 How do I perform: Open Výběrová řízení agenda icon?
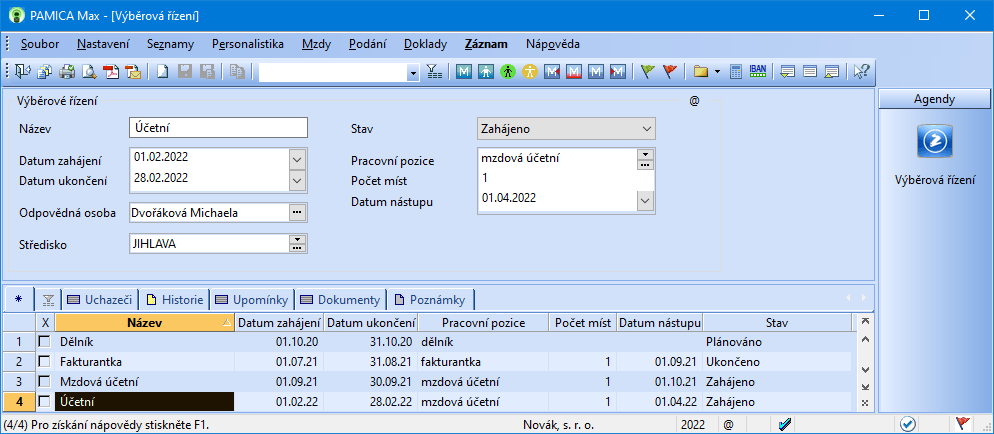point(932,143)
